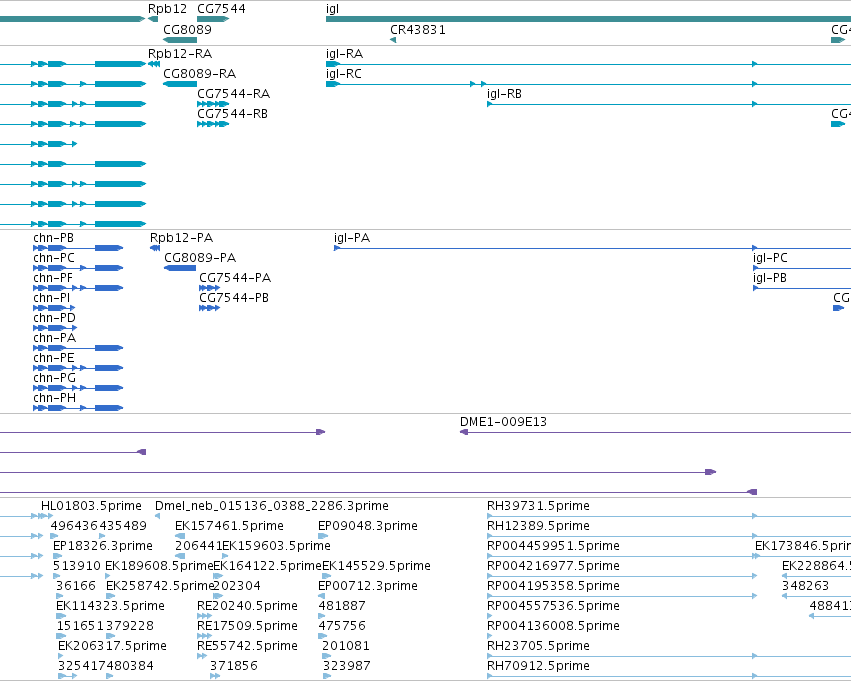Select the EST labeled 323987

346,666
